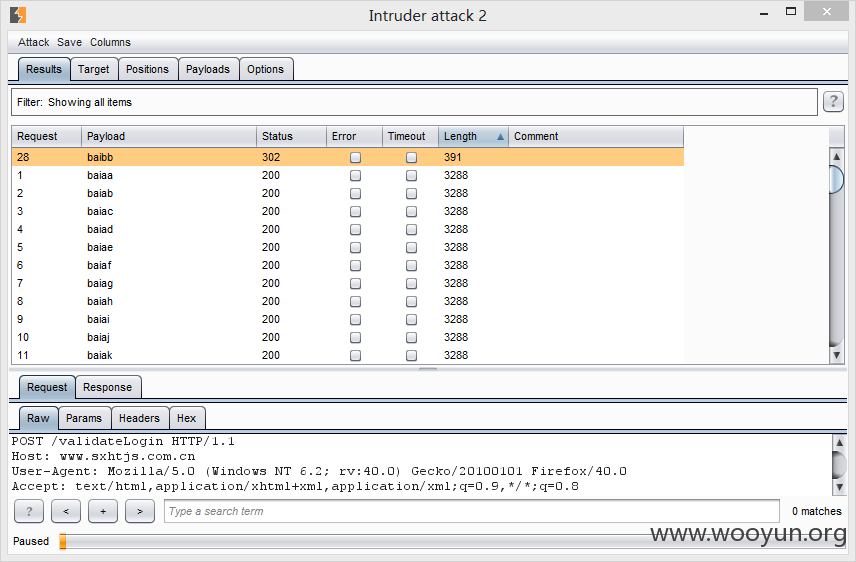The height and width of the screenshot is (562, 856).
Task: Click results table scroll down arrow
Action: [x=836, y=355]
